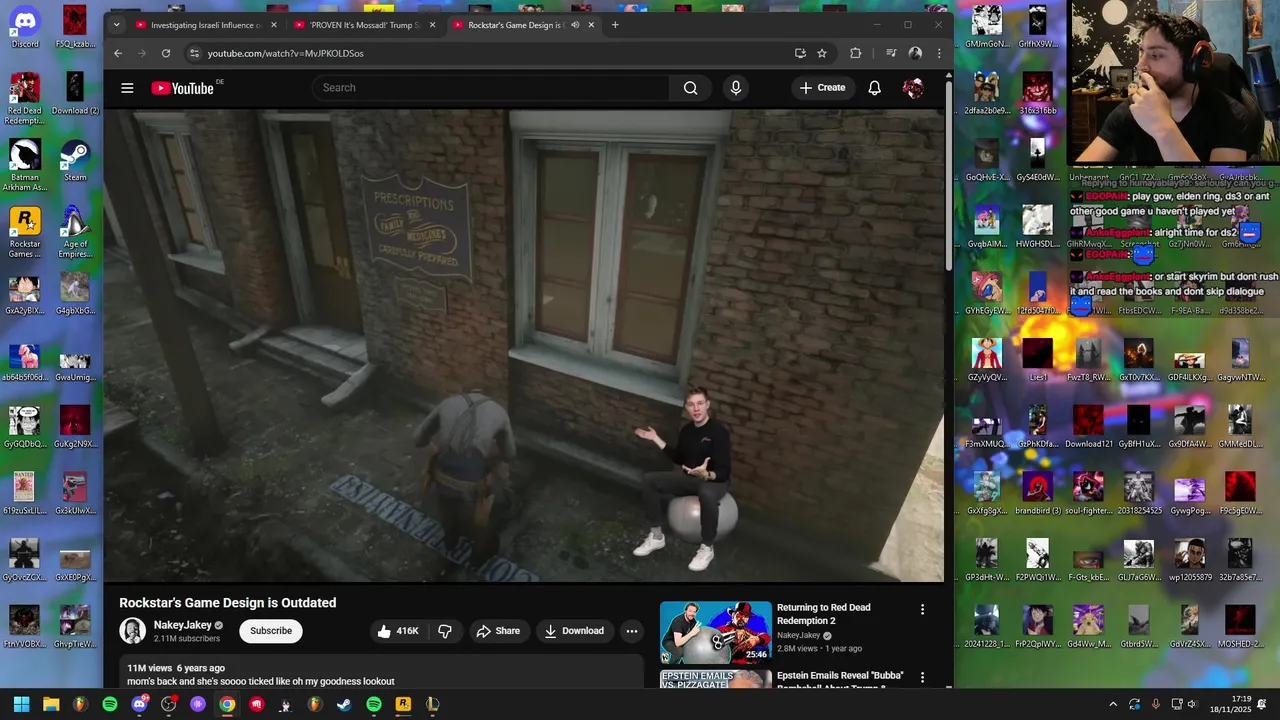
Task: Go to the YouTube home logo
Action: 183,88
